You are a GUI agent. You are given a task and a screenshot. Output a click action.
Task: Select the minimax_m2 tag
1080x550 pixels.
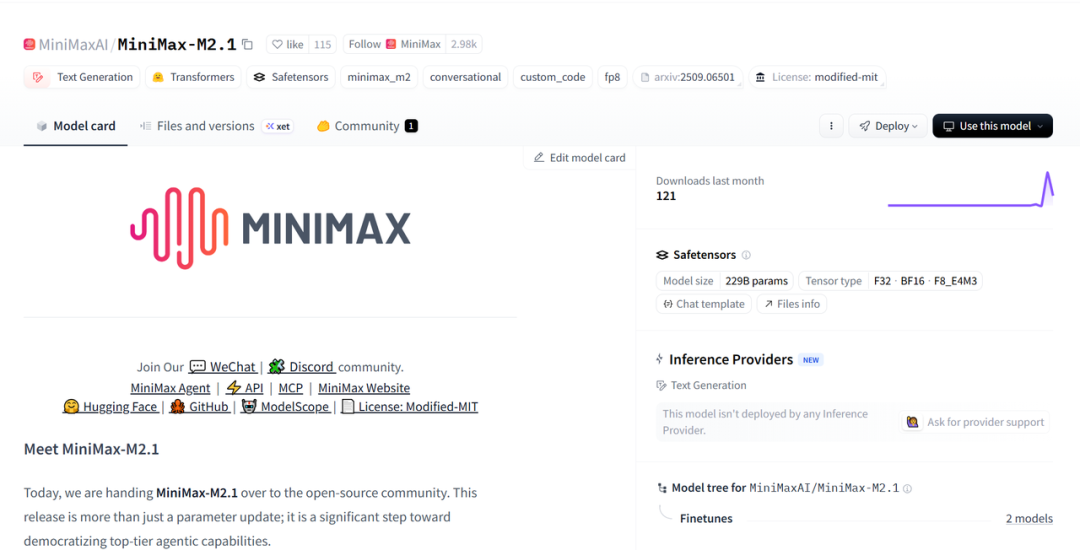(x=379, y=77)
